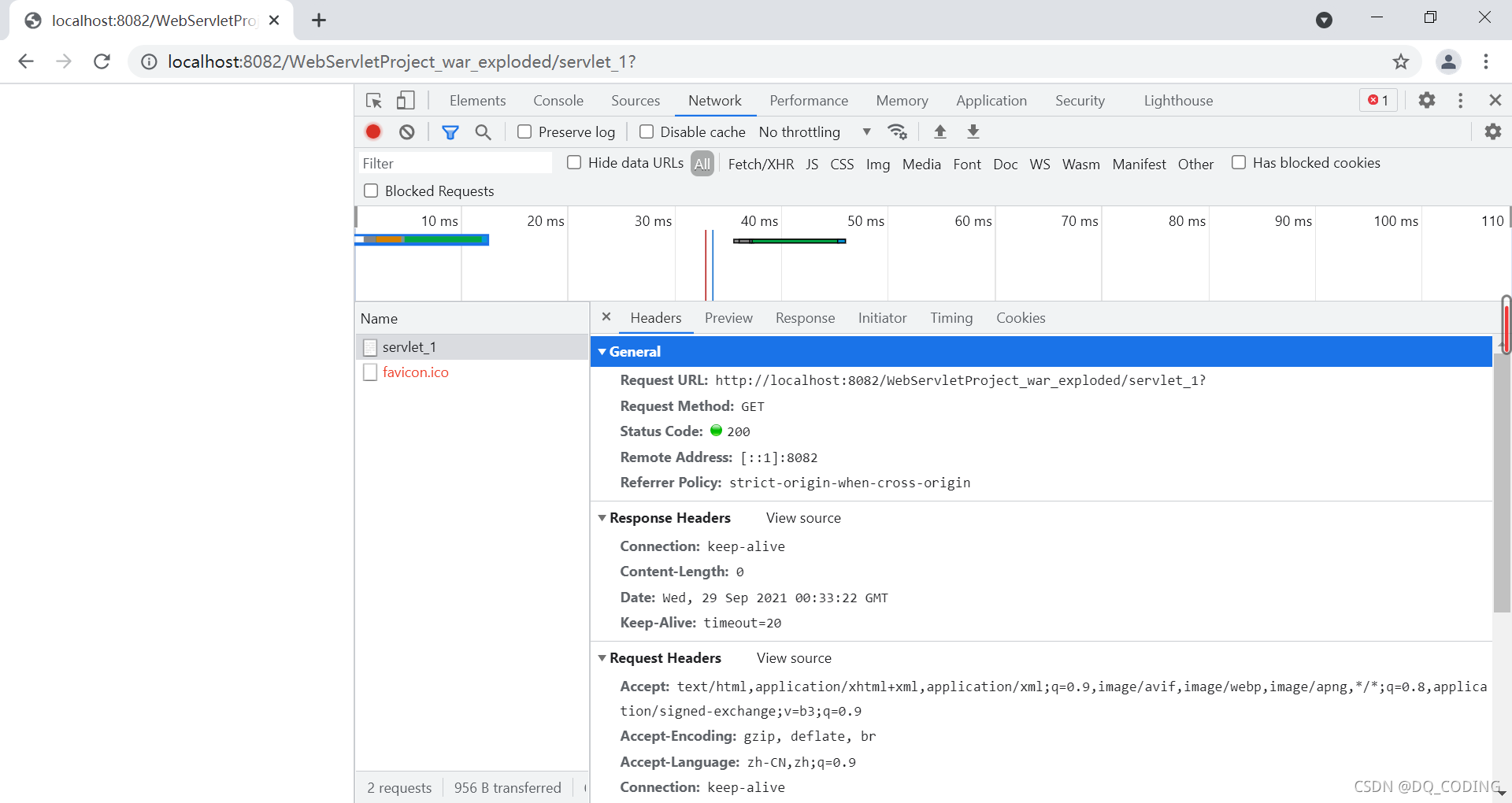Collapse the Request Headers section
This screenshot has height=803, width=1512.
click(602, 658)
